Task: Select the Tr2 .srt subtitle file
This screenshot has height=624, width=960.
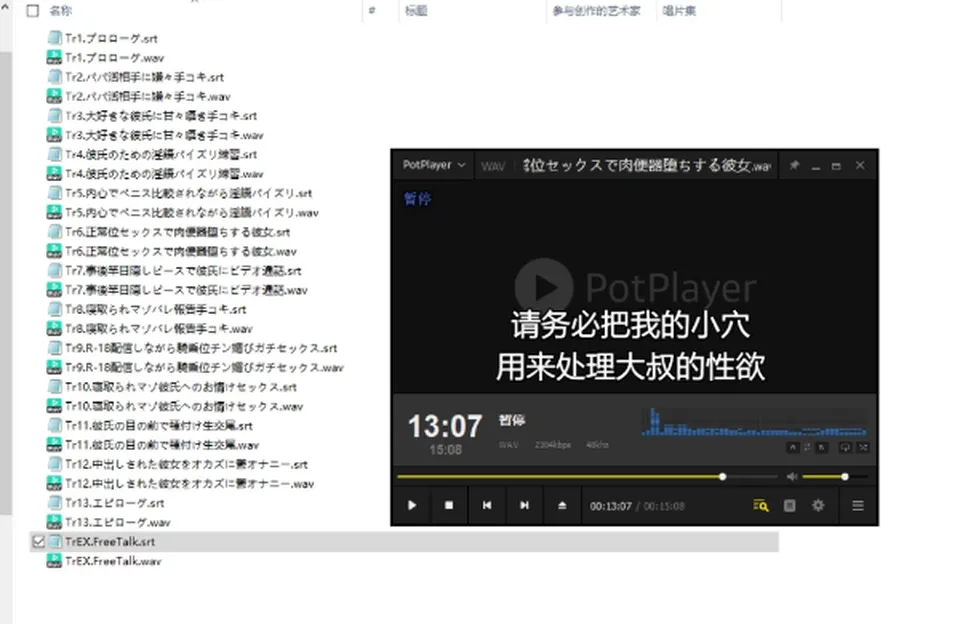Action: pyautogui.click(x=135, y=77)
